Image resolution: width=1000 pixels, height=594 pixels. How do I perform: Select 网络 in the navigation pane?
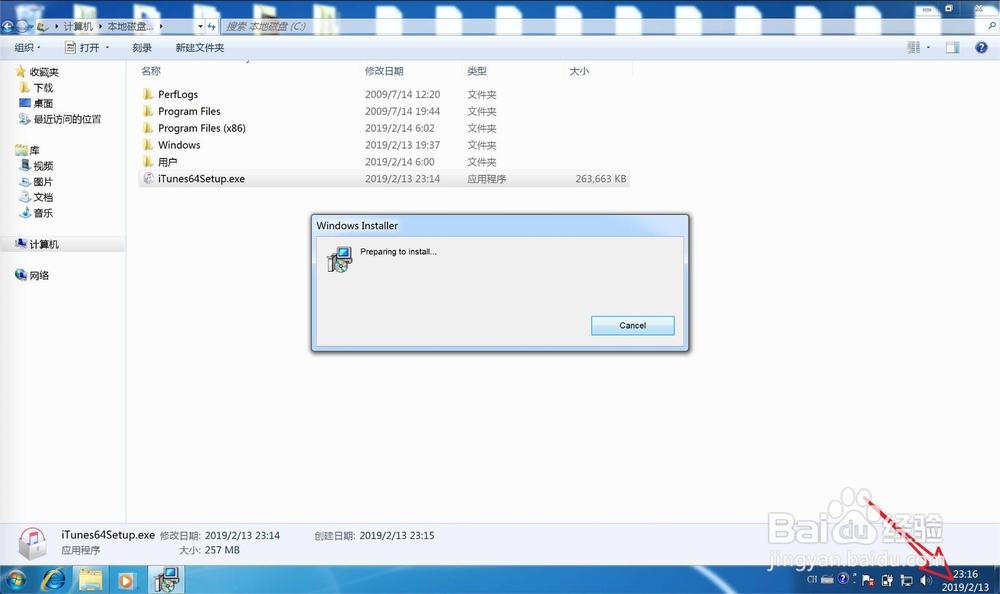tap(39, 276)
